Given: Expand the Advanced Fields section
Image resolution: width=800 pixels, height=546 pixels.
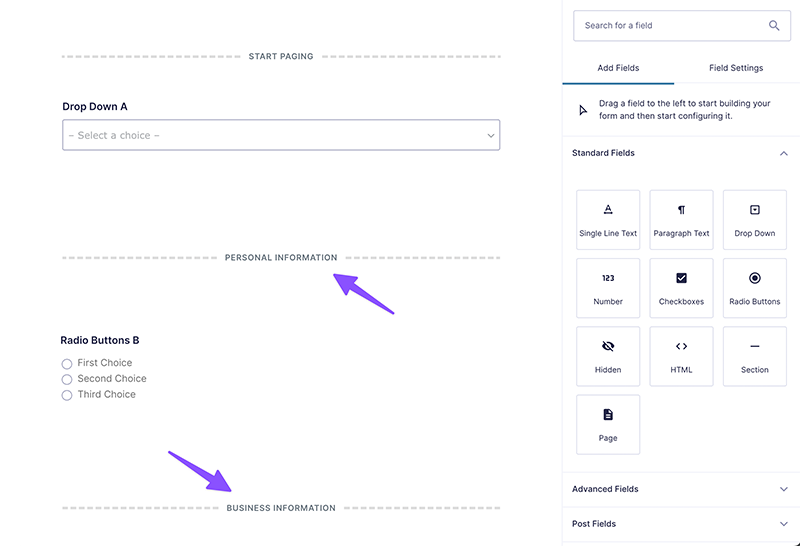Looking at the screenshot, I should point(681,489).
